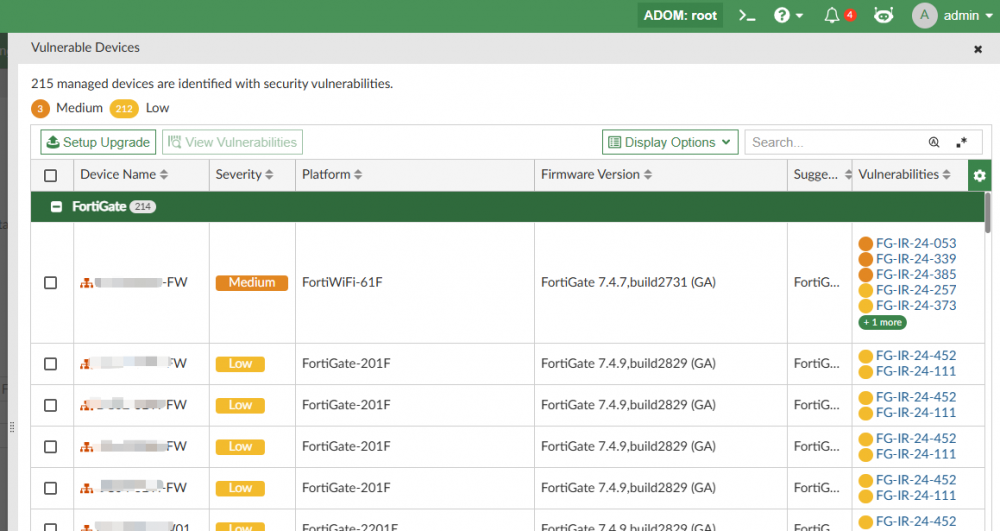Select the FortiWiFi-61F platform cell
The image size is (1000, 531).
tap(415, 282)
